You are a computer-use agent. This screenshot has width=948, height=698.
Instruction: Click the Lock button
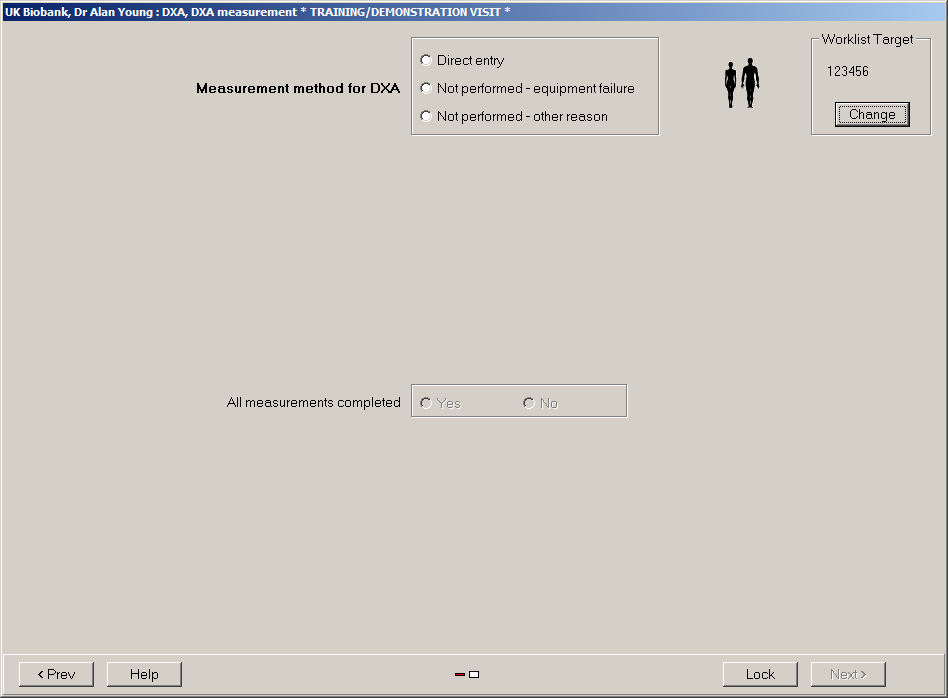760,674
